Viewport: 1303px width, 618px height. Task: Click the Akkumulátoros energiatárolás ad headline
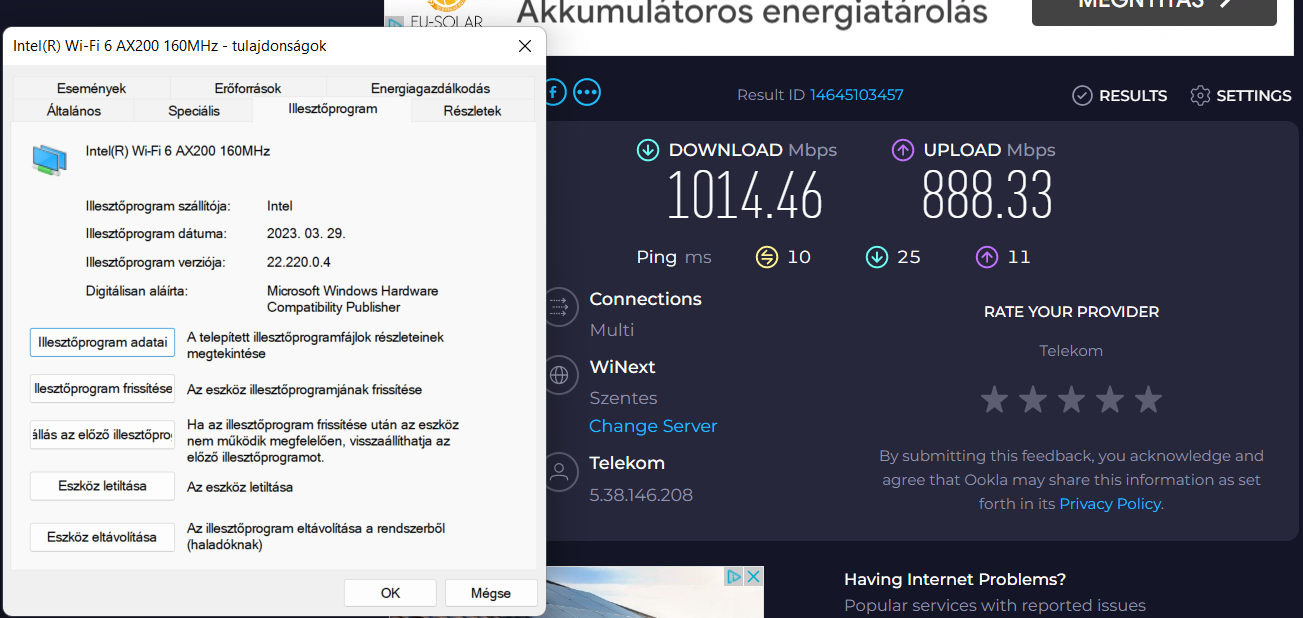[x=752, y=12]
